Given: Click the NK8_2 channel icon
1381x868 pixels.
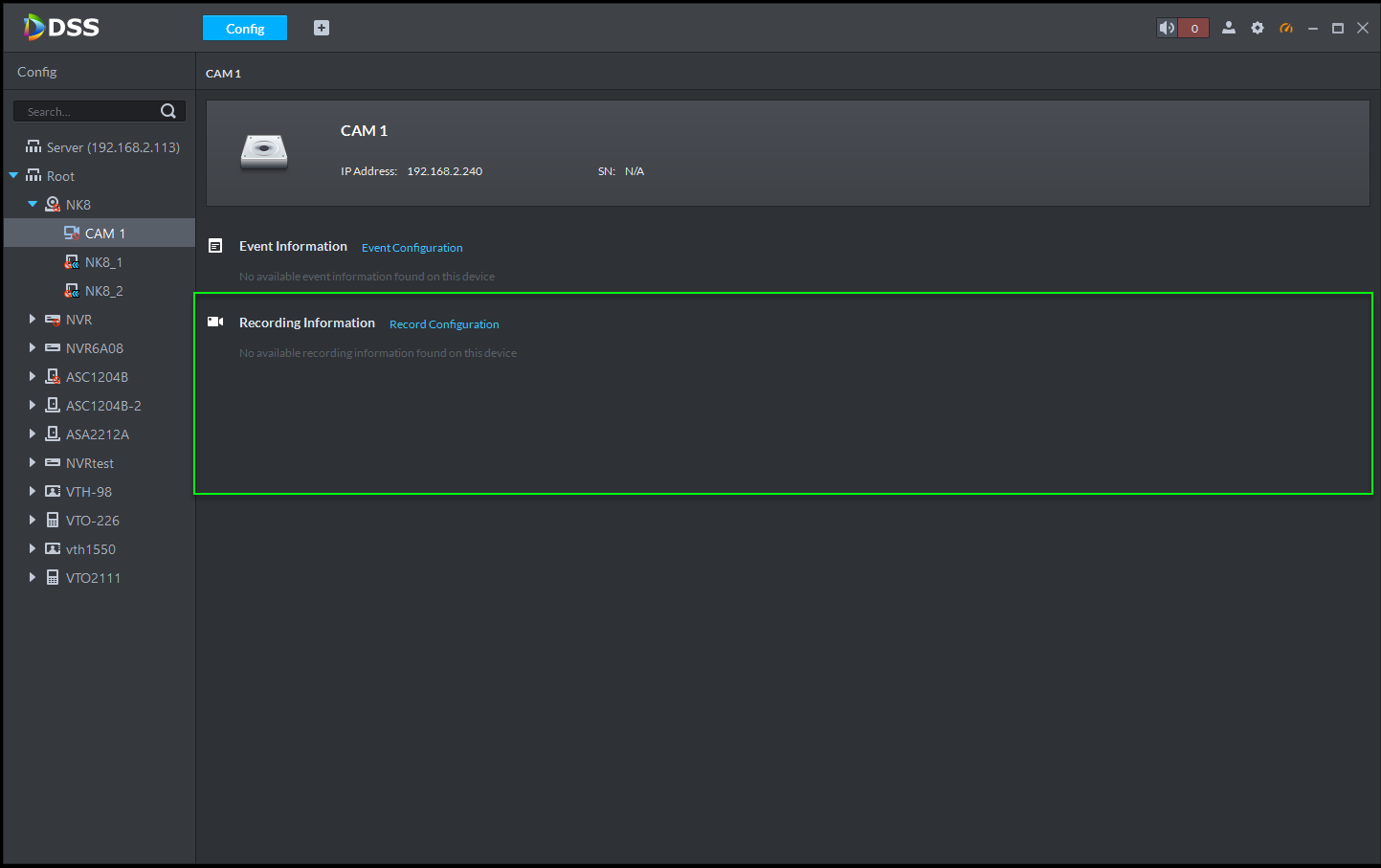Looking at the screenshot, I should [72, 291].
